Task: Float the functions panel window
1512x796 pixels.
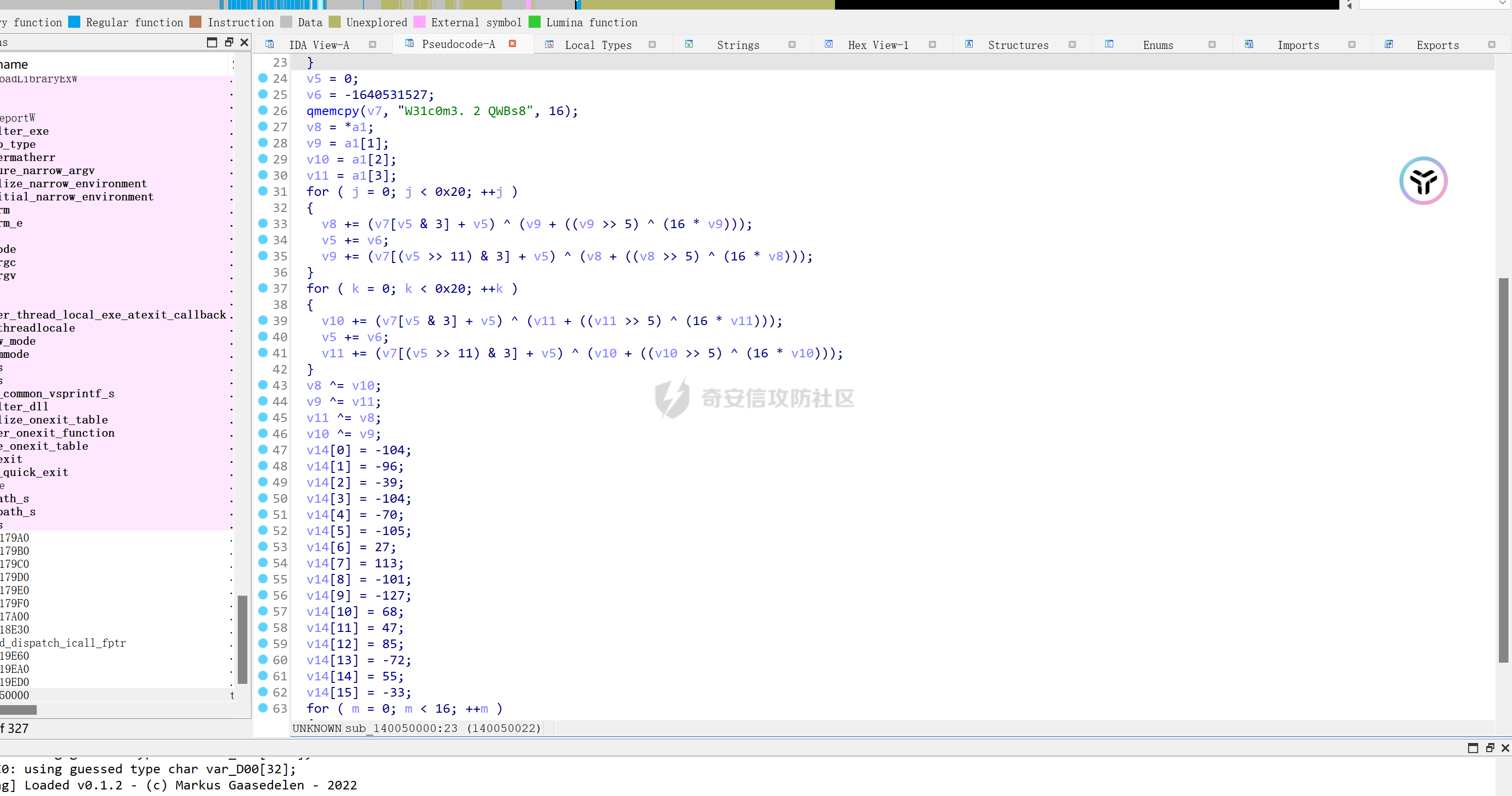Action: [229, 42]
